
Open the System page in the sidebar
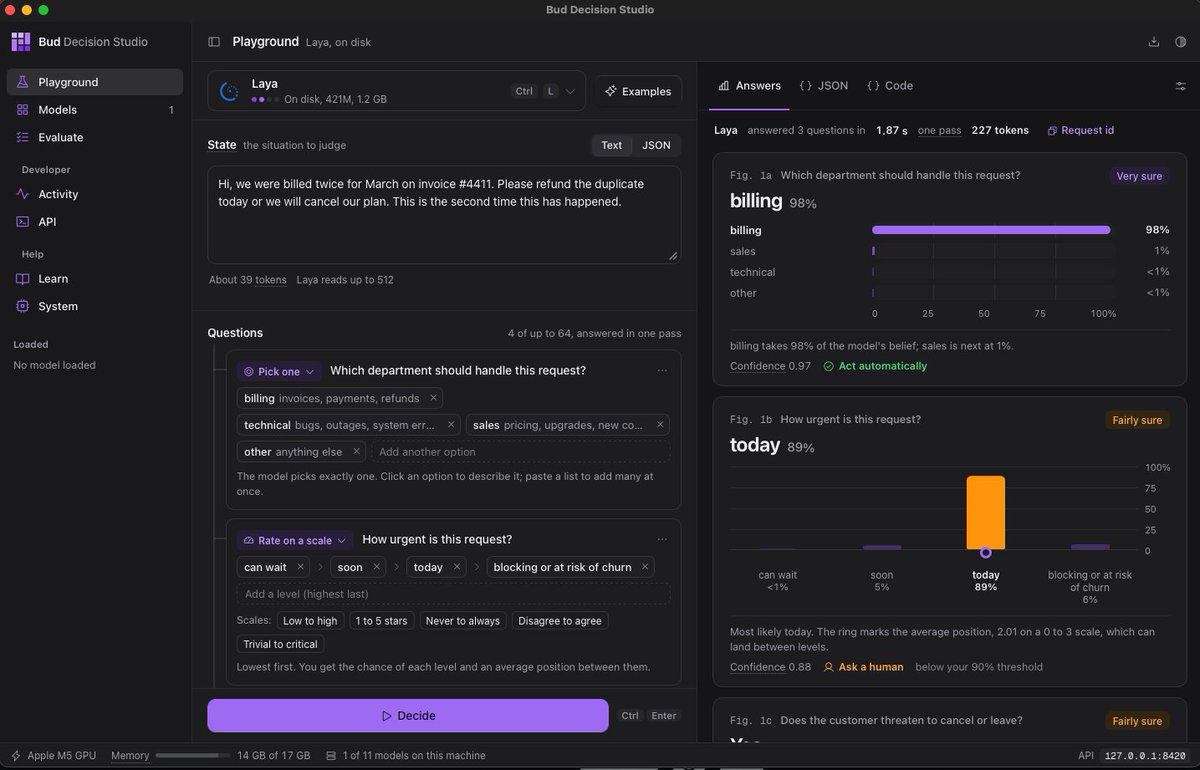95,306
